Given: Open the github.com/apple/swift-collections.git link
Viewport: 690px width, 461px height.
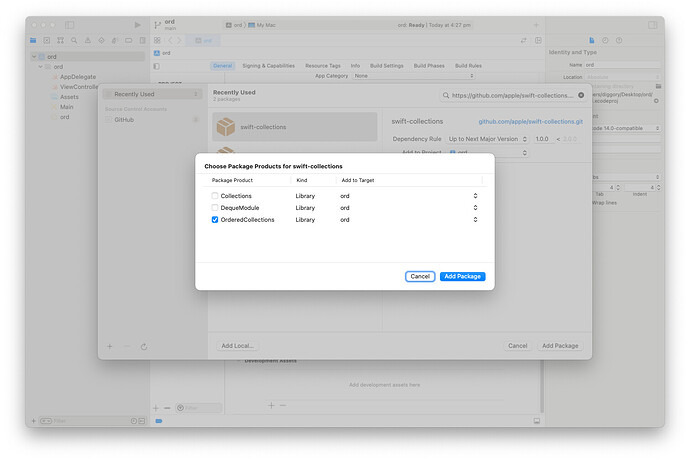Looking at the screenshot, I should coord(531,121).
